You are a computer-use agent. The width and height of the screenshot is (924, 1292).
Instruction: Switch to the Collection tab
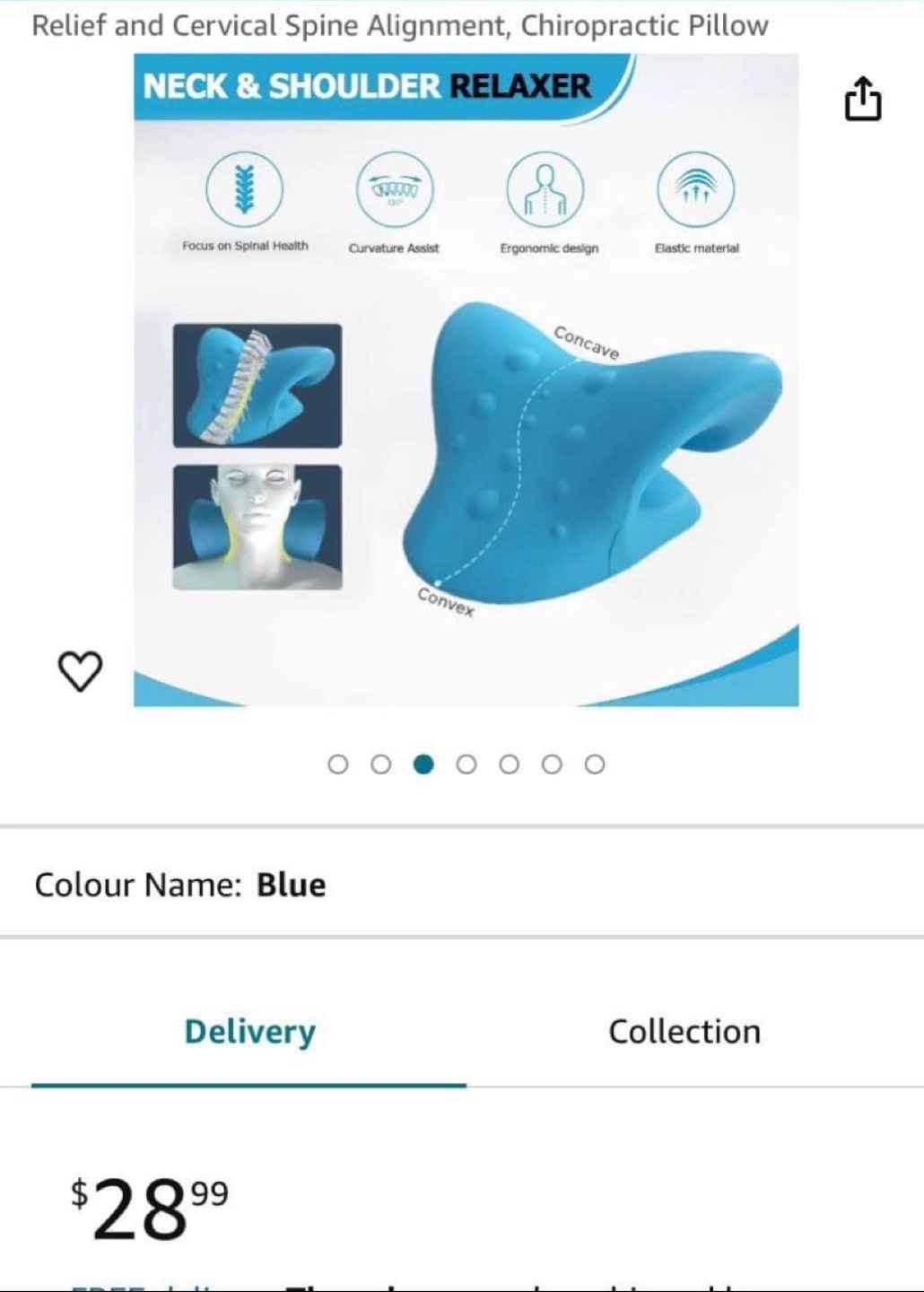tap(684, 1032)
